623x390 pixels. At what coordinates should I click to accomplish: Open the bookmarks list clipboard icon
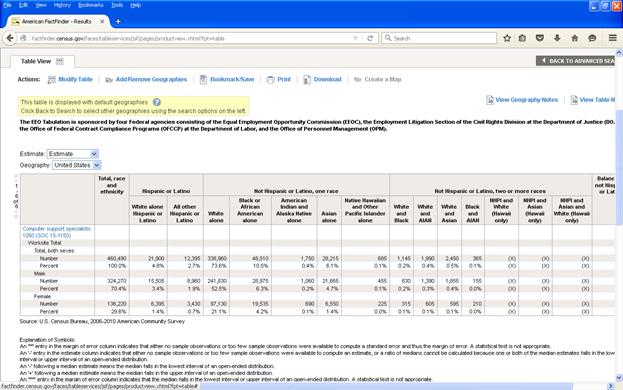[522, 38]
